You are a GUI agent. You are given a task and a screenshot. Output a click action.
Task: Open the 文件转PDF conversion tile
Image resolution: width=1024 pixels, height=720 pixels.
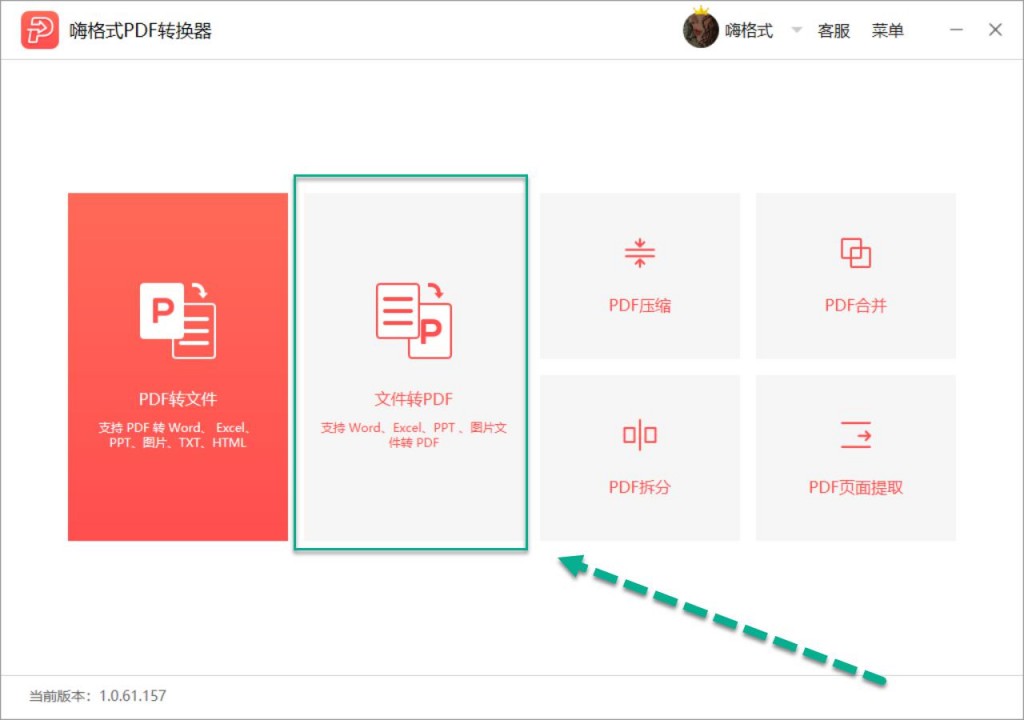(x=414, y=367)
